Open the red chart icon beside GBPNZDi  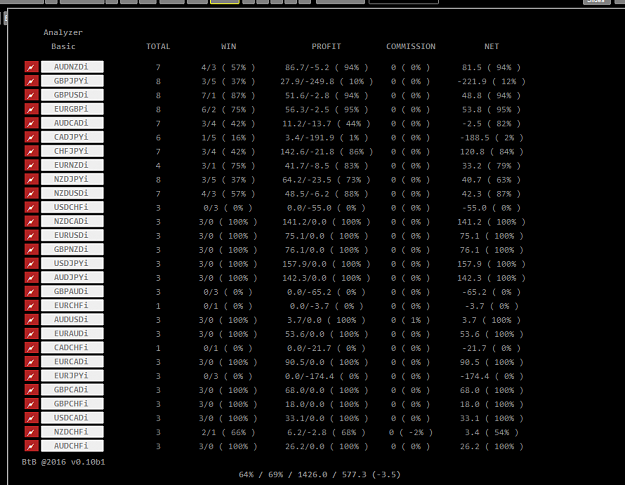31,249
